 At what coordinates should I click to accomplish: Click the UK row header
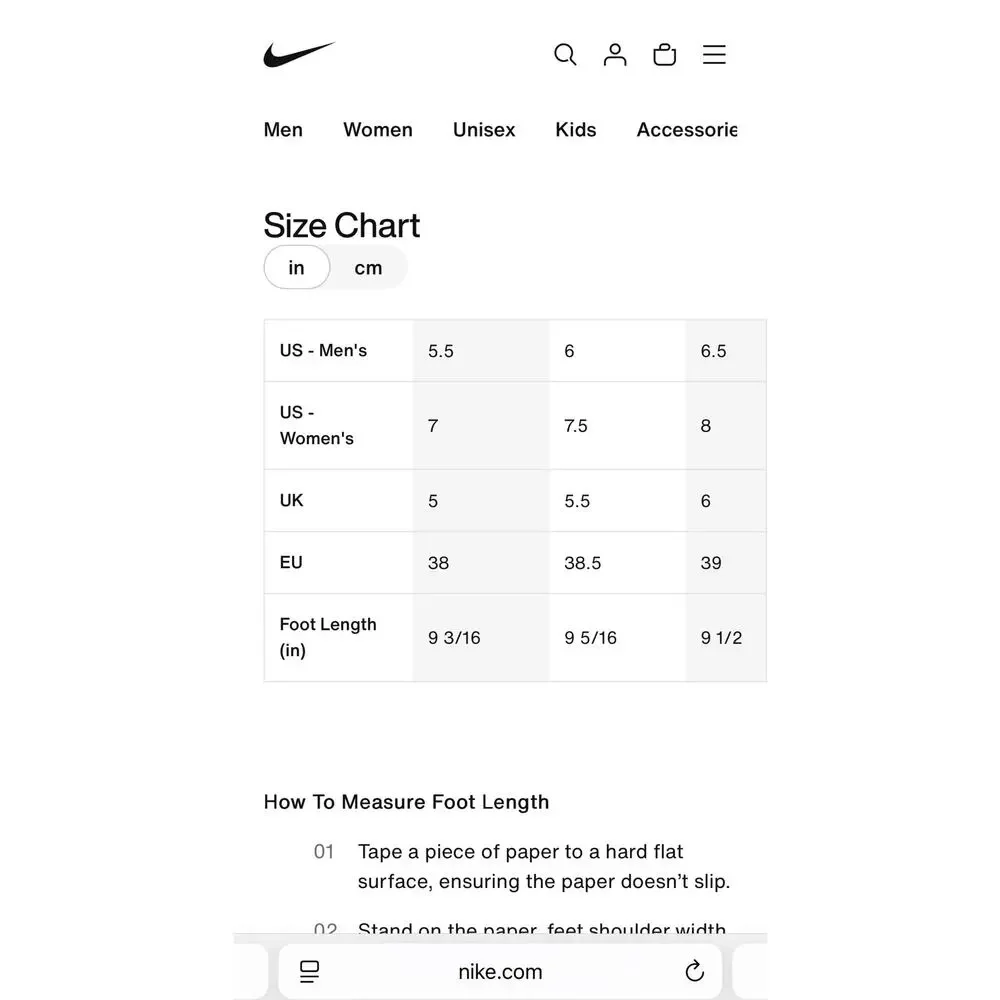[338, 500]
